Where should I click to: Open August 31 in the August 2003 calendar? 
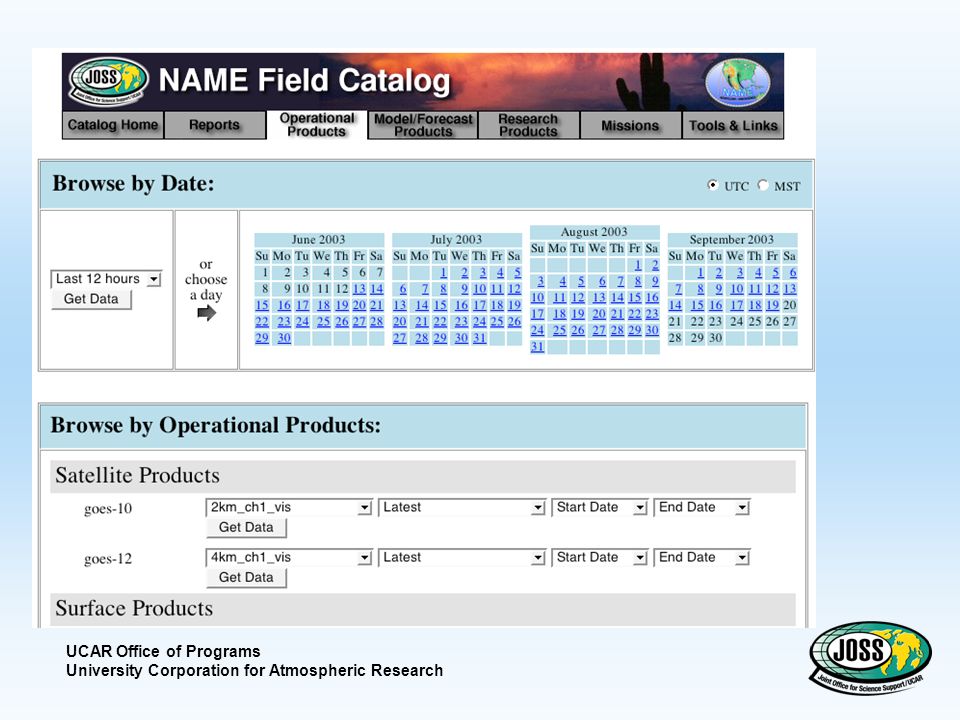537,347
